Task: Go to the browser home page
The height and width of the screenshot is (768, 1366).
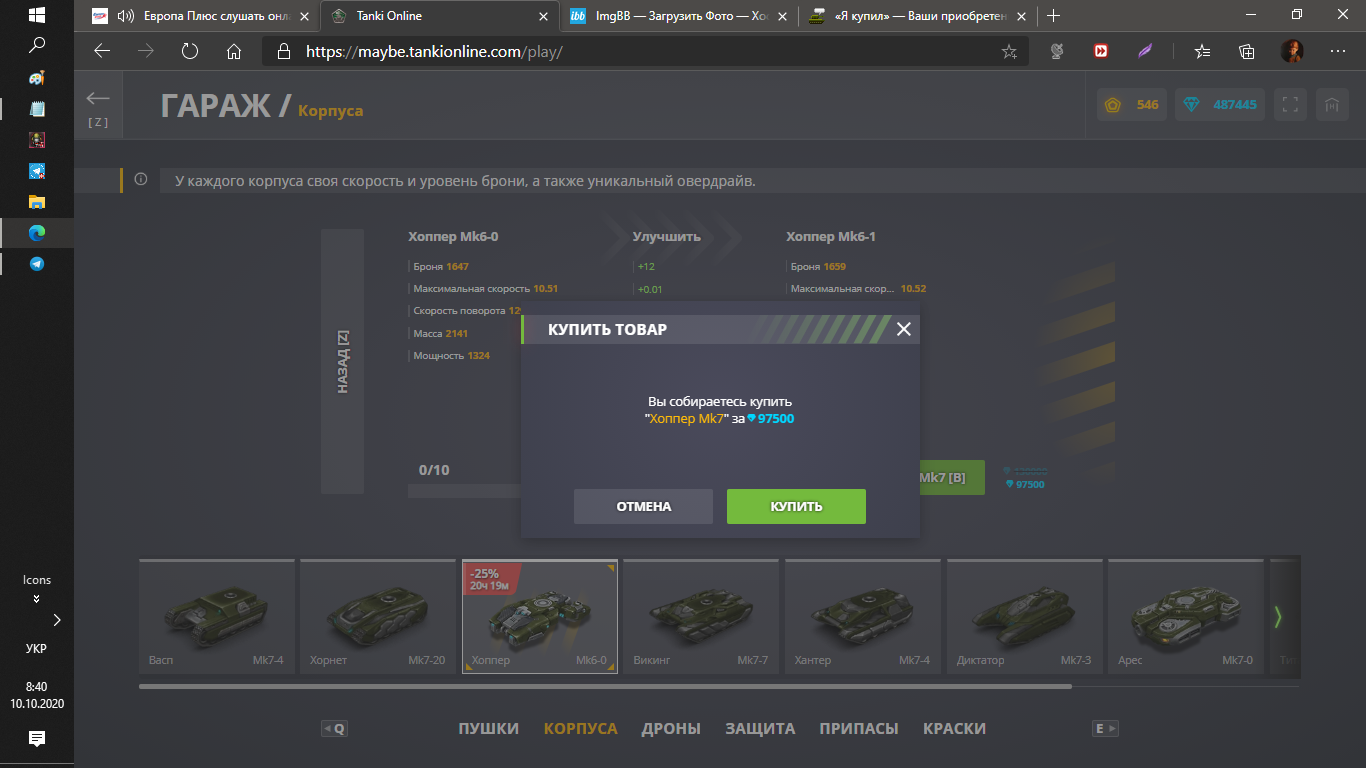Action: (x=234, y=51)
